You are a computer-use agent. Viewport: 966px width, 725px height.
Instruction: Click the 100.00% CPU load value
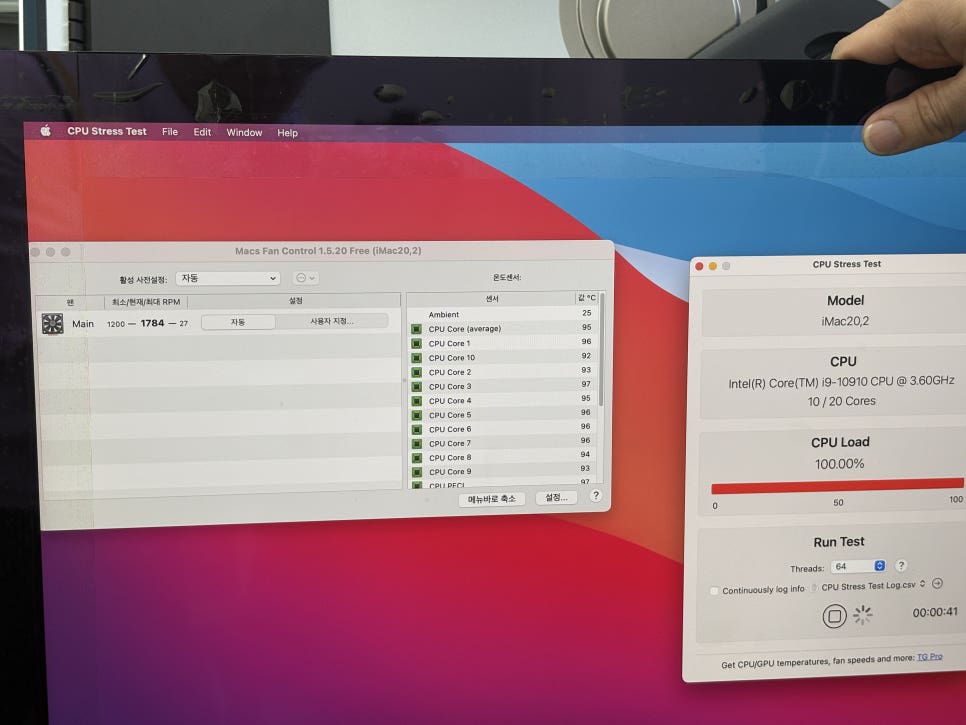click(839, 464)
